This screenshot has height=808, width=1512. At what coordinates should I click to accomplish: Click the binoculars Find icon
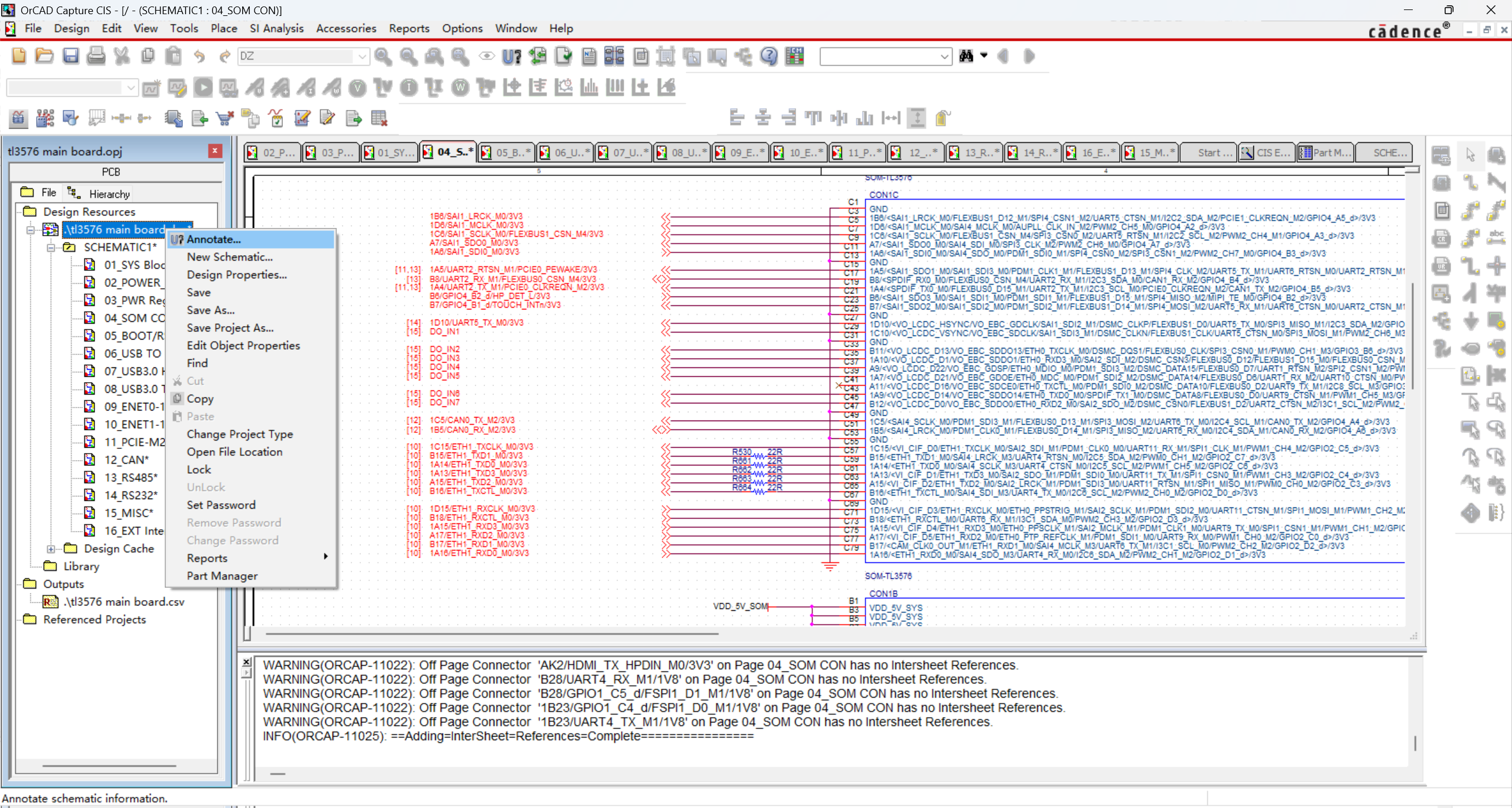(966, 56)
